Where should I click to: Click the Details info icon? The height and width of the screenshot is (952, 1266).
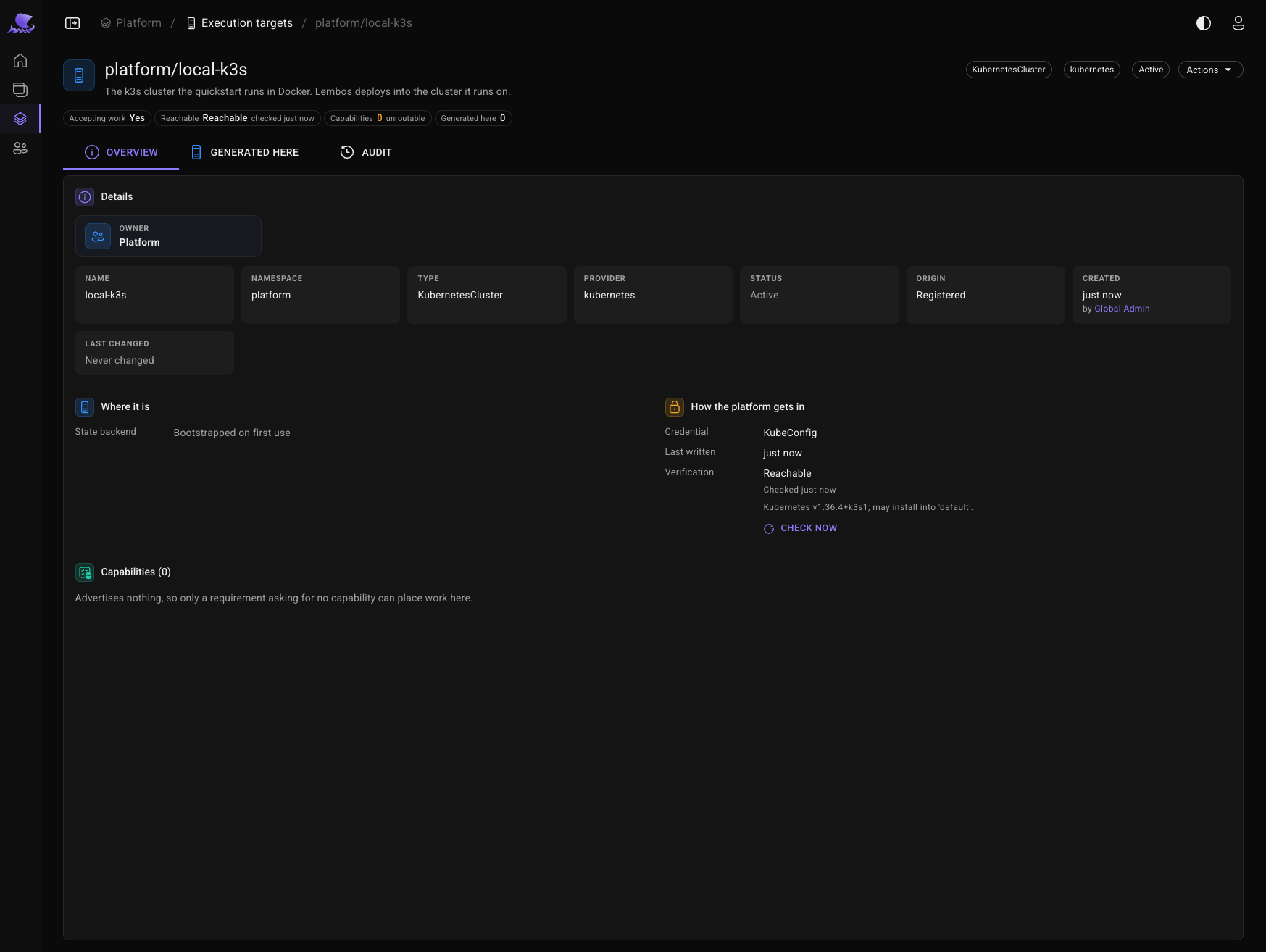click(x=85, y=197)
